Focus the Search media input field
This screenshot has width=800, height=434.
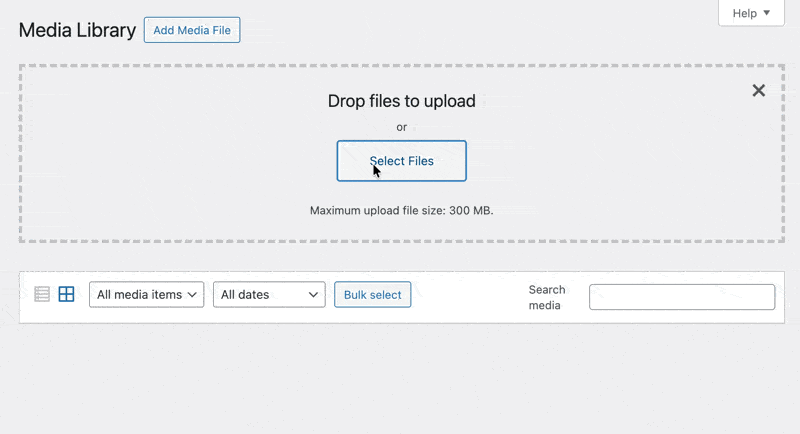point(682,297)
